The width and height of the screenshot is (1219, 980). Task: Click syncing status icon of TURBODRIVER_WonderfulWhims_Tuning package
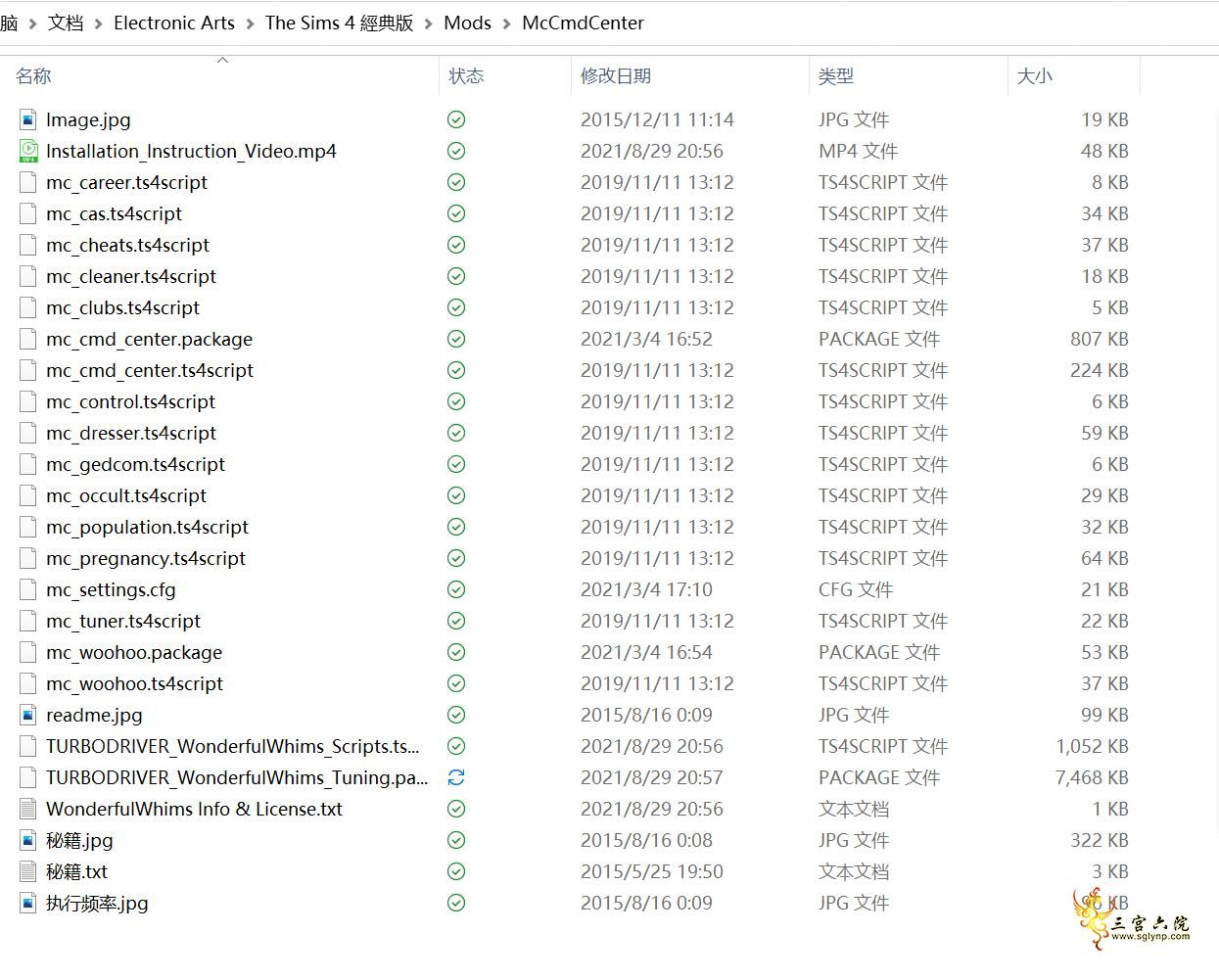[456, 777]
